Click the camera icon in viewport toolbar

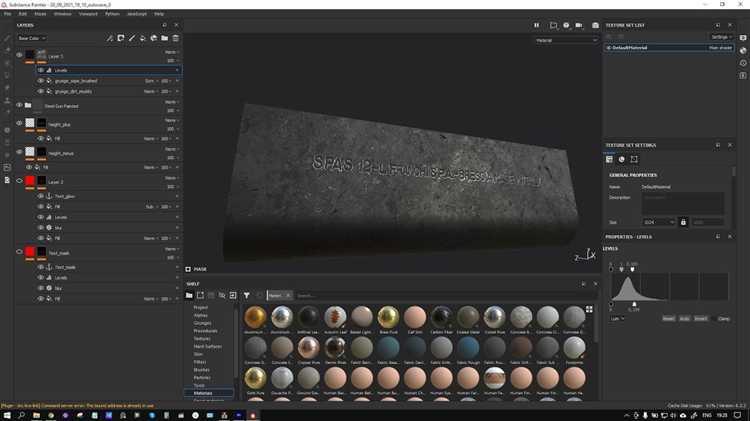pos(580,24)
